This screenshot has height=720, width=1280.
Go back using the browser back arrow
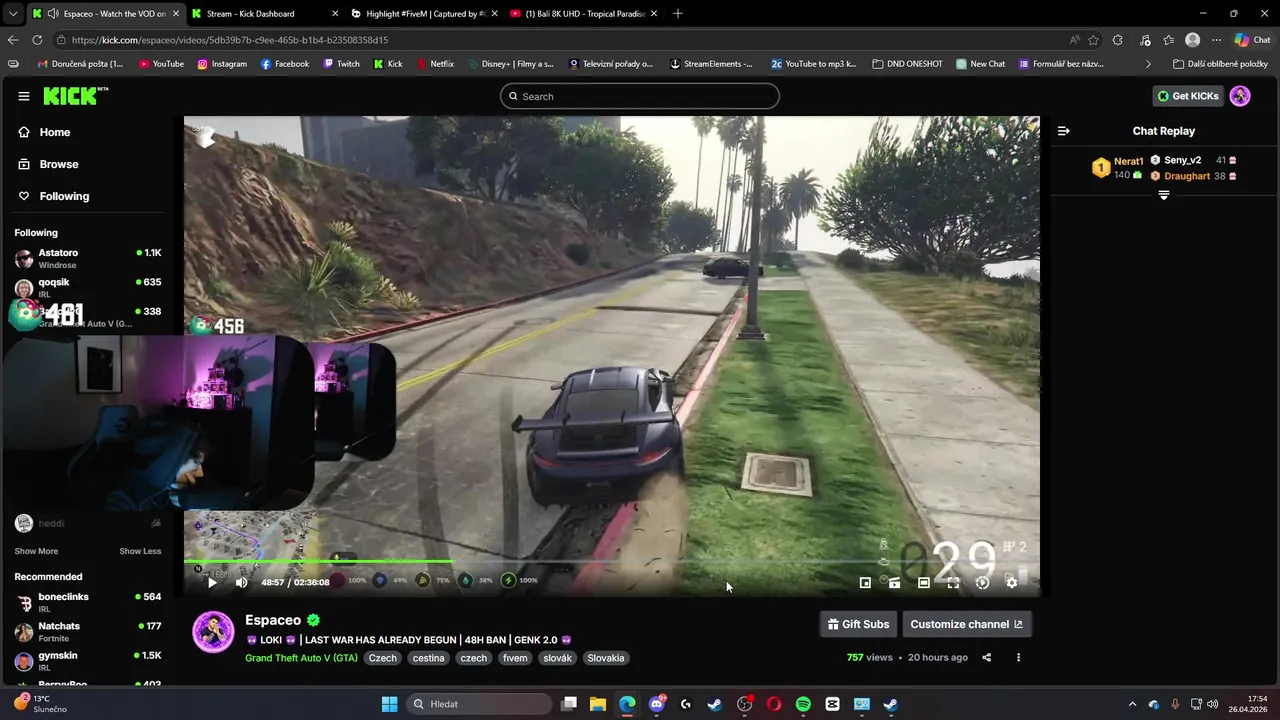[x=13, y=40]
